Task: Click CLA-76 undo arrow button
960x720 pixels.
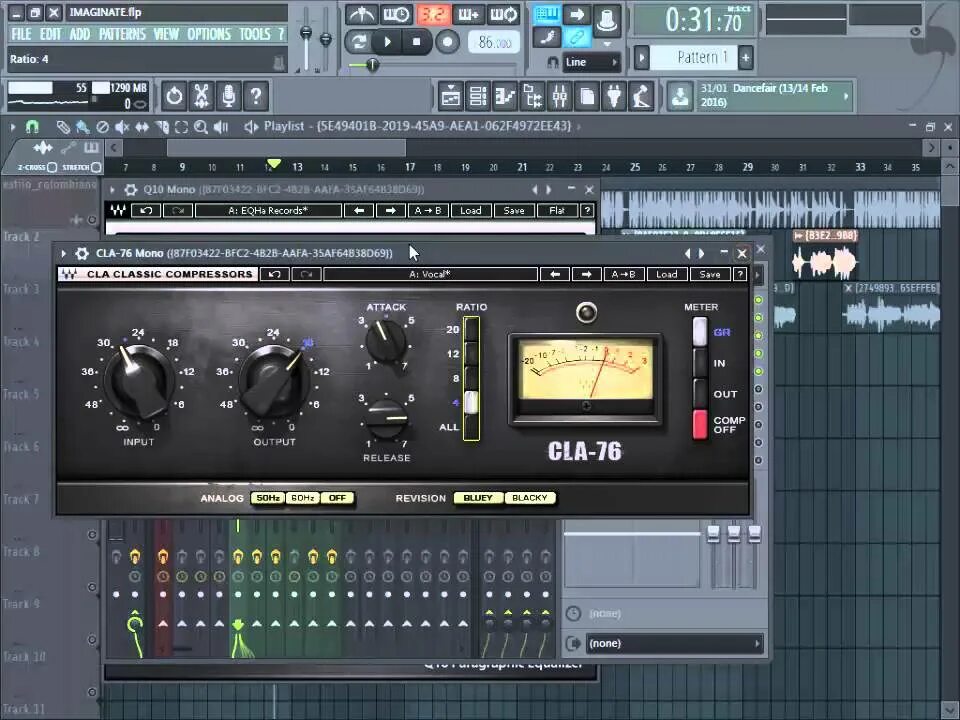Action: click(x=274, y=274)
